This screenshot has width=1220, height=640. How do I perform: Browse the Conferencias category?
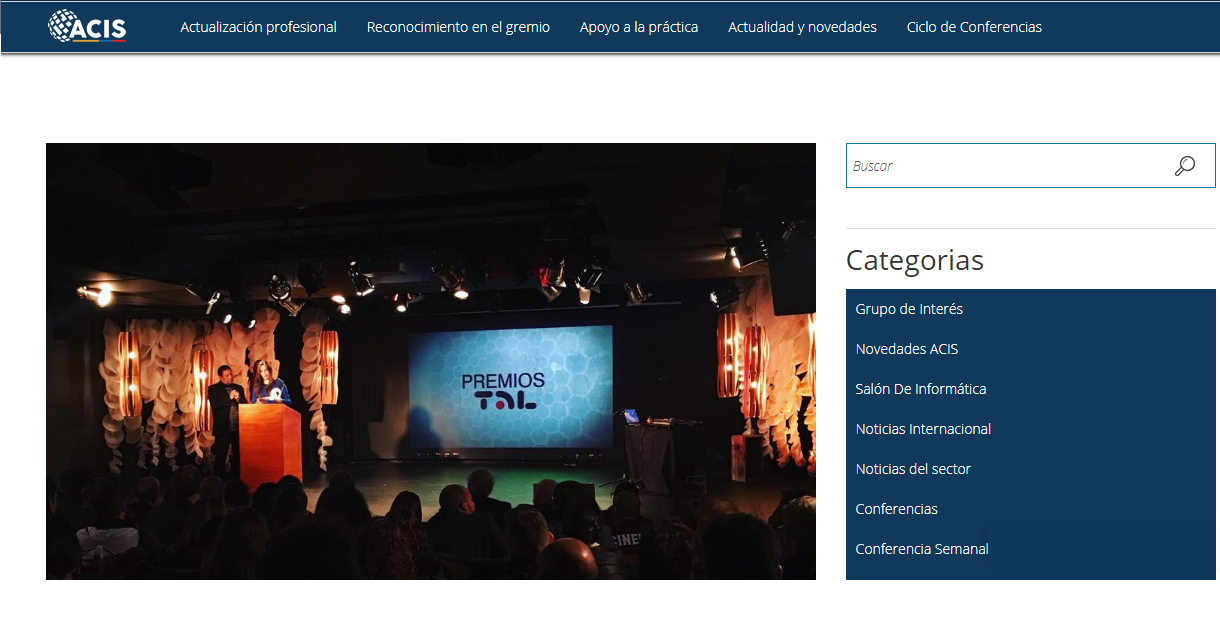point(897,509)
